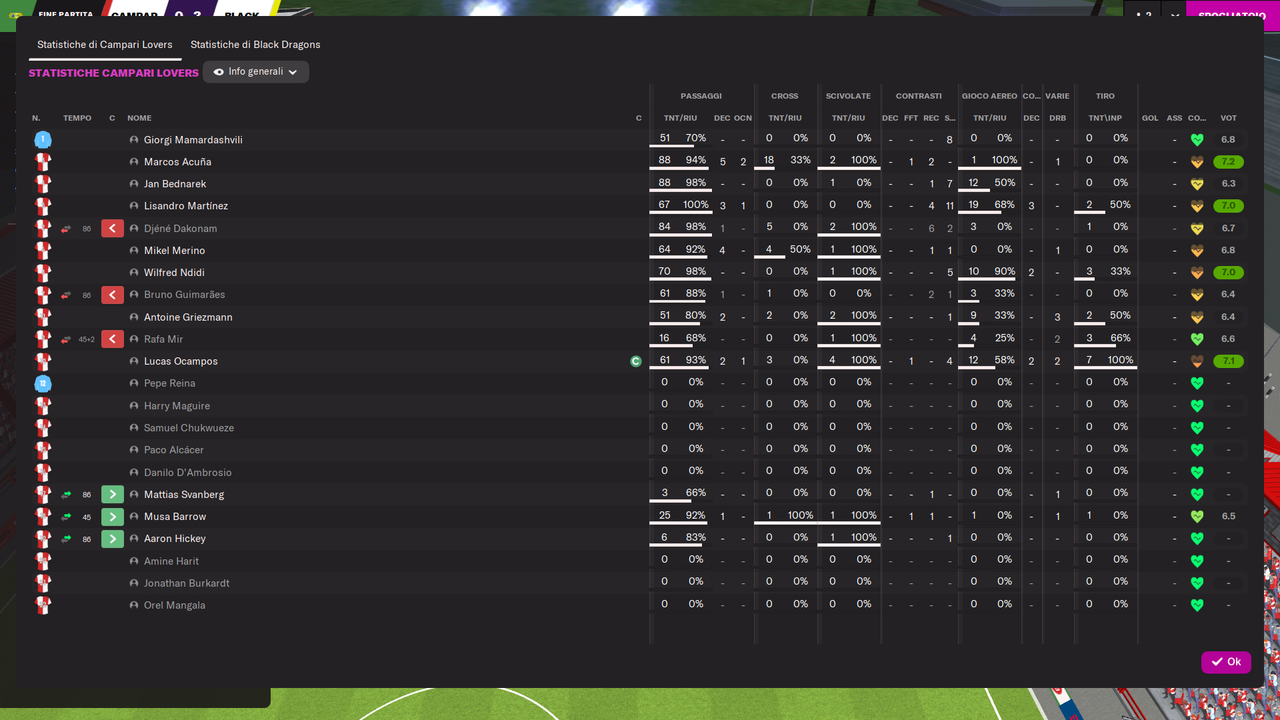Expand the dropdown arrow next to the score at top right
Image resolution: width=1280 pixels, height=720 pixels.
[x=1173, y=16]
